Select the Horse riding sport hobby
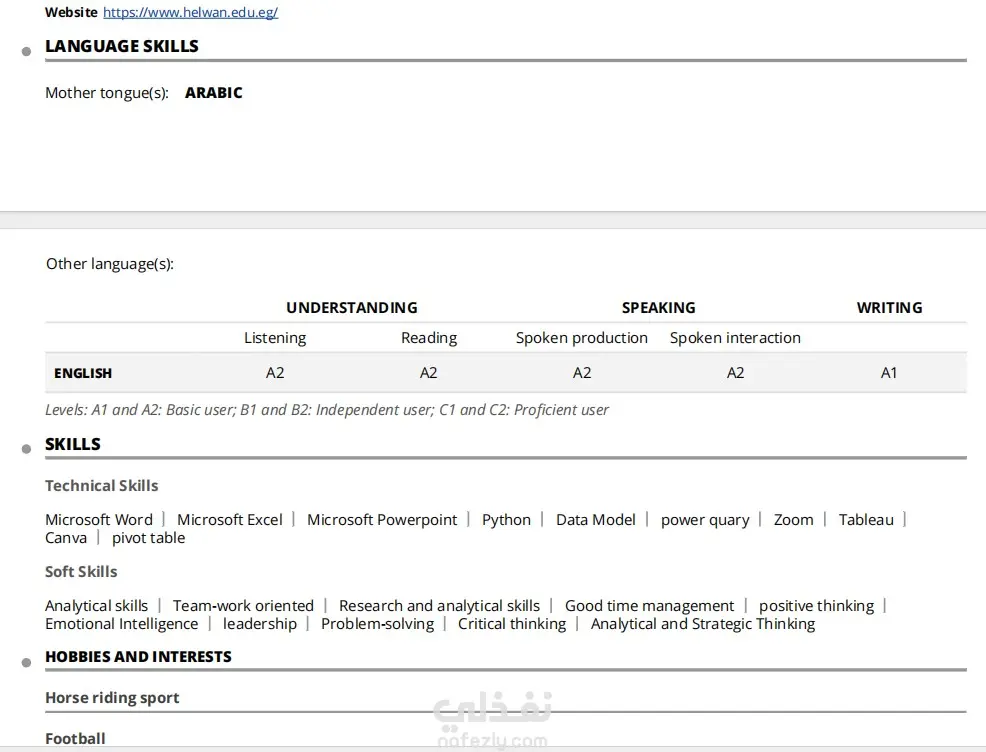The image size is (986, 752). pos(113,698)
